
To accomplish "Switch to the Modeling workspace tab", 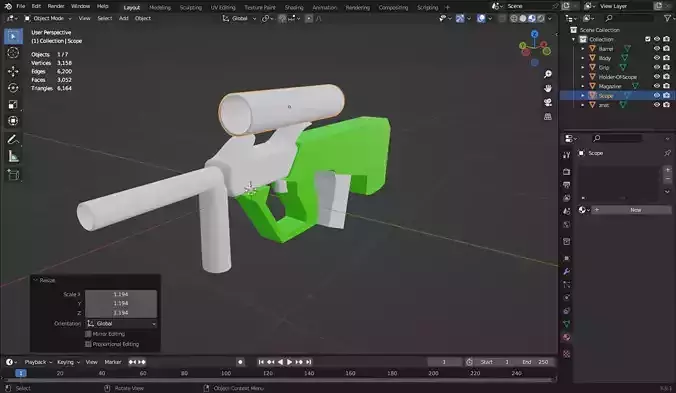I will coord(160,7).
